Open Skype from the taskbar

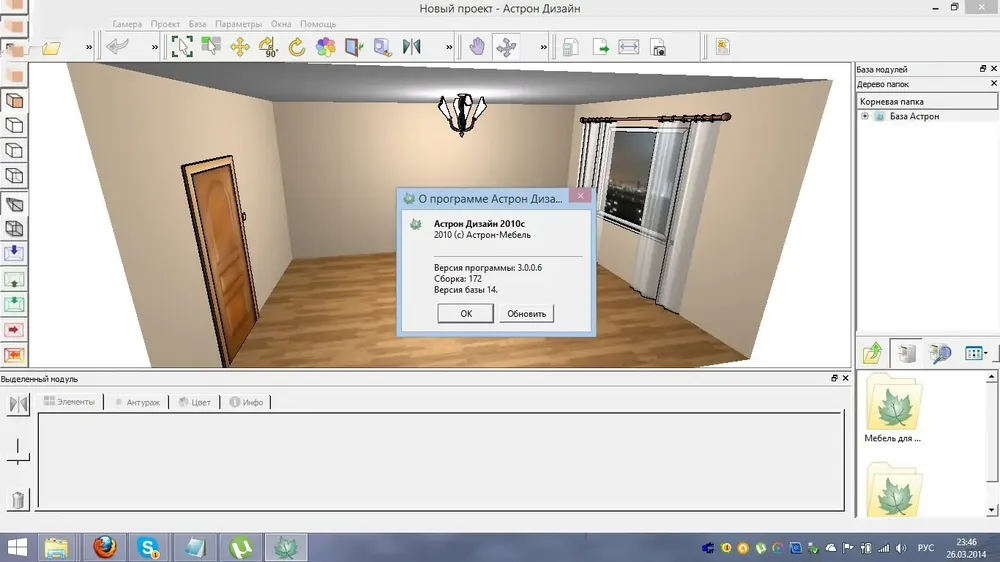pos(149,547)
